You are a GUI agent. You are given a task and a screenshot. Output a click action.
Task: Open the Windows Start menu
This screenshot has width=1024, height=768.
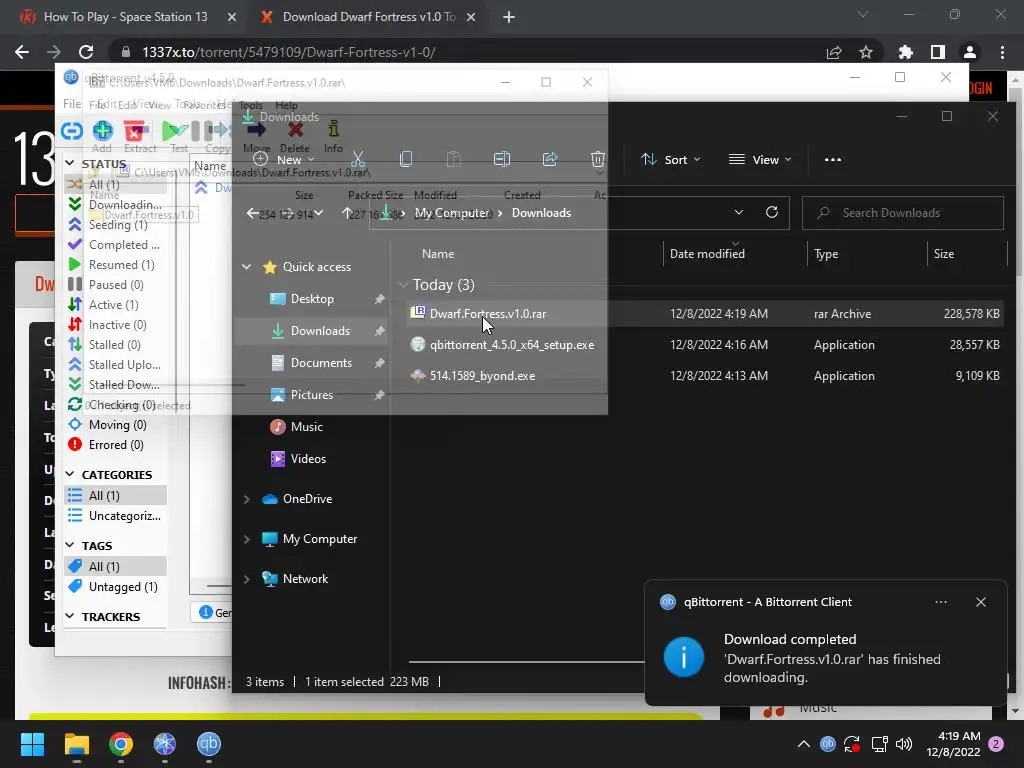[32, 744]
